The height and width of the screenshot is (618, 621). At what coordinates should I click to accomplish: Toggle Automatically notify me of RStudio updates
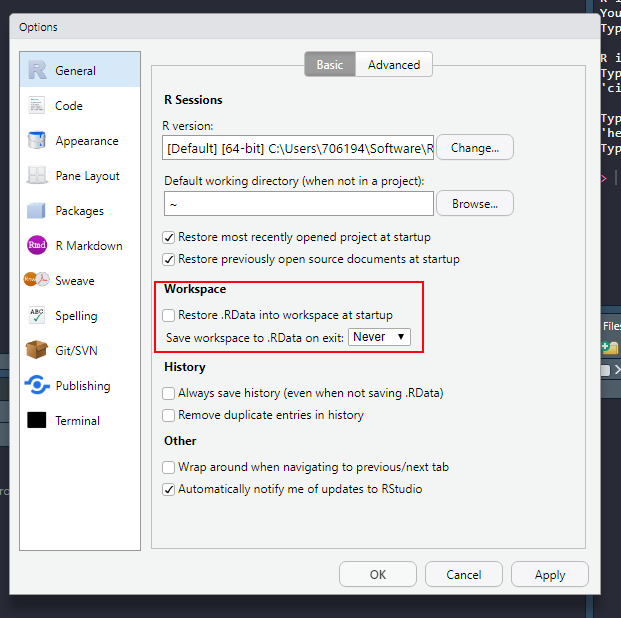coord(169,490)
